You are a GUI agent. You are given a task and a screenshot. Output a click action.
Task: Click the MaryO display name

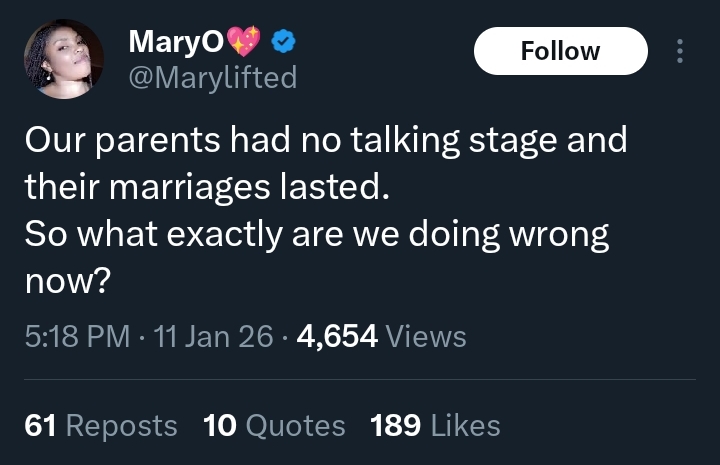(x=176, y=41)
